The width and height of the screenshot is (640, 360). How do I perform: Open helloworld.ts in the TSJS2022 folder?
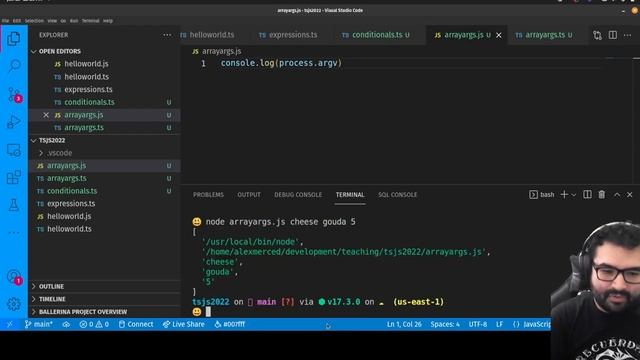[x=69, y=229]
